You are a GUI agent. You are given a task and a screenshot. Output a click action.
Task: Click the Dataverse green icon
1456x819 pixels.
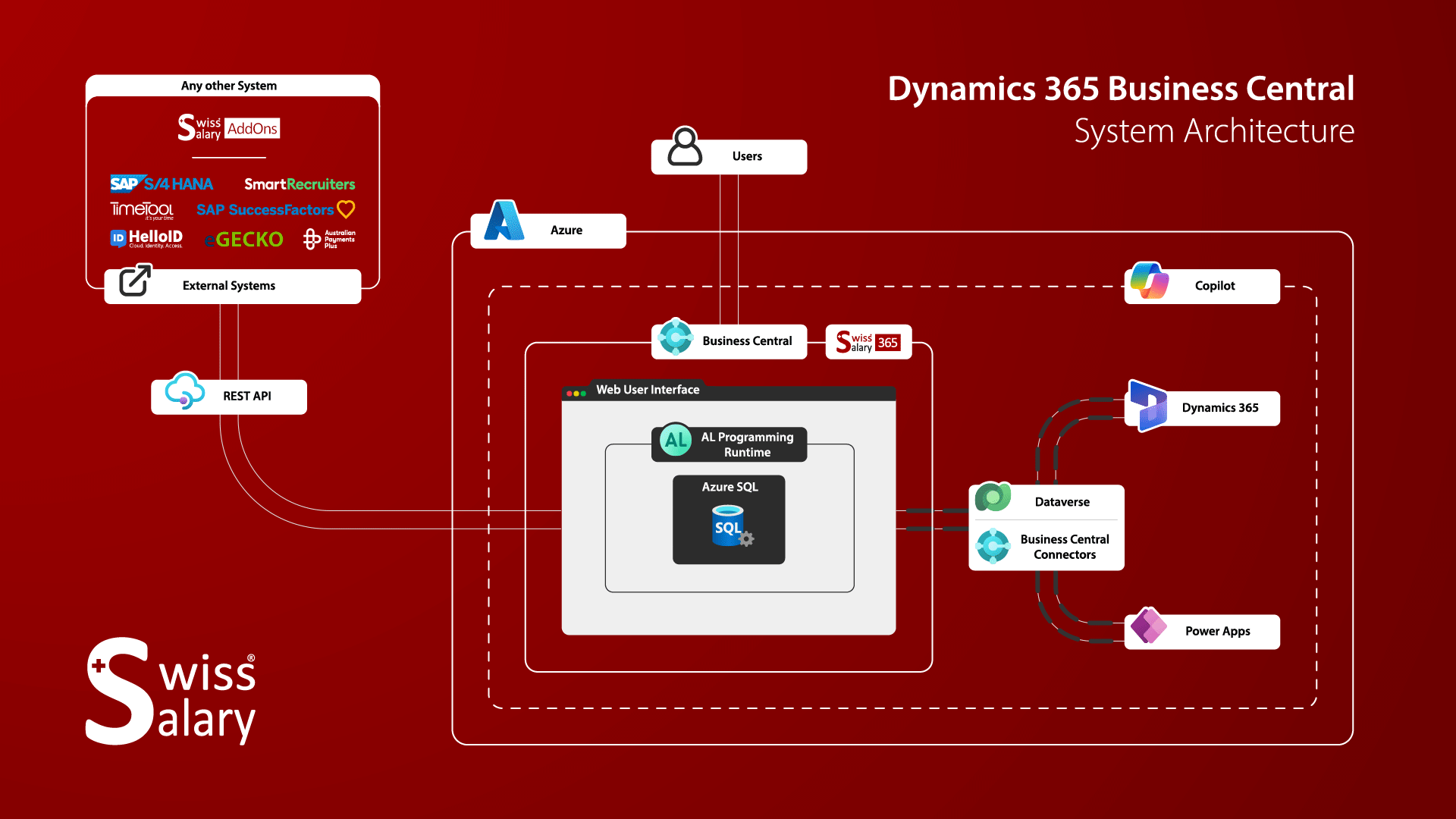tap(993, 497)
